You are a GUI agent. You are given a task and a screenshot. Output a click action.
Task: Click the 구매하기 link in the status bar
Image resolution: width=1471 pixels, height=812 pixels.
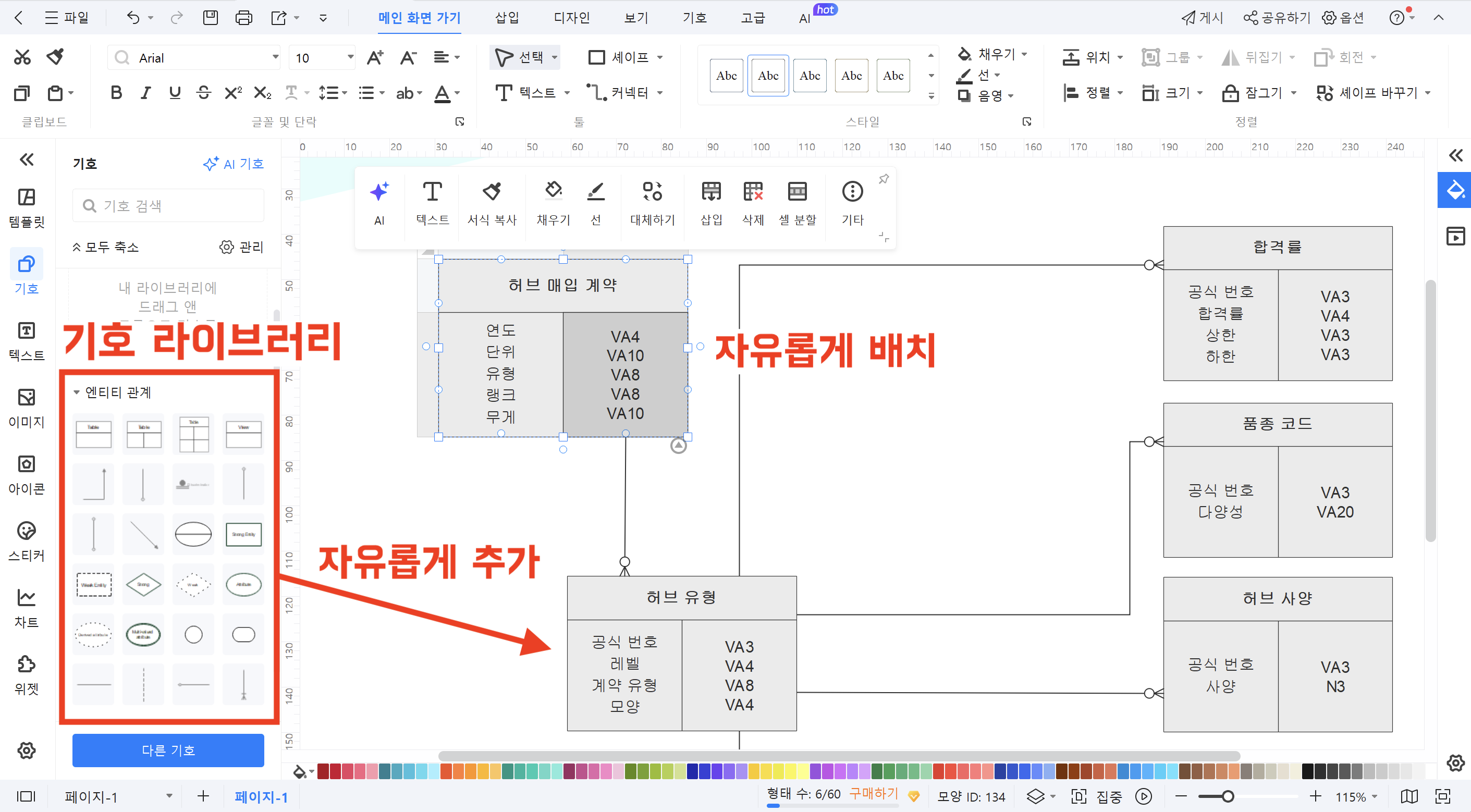874,793
